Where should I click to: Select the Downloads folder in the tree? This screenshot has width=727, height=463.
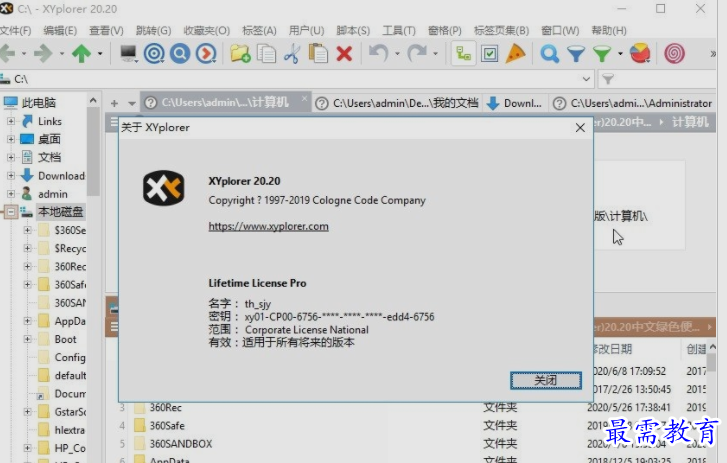61,176
